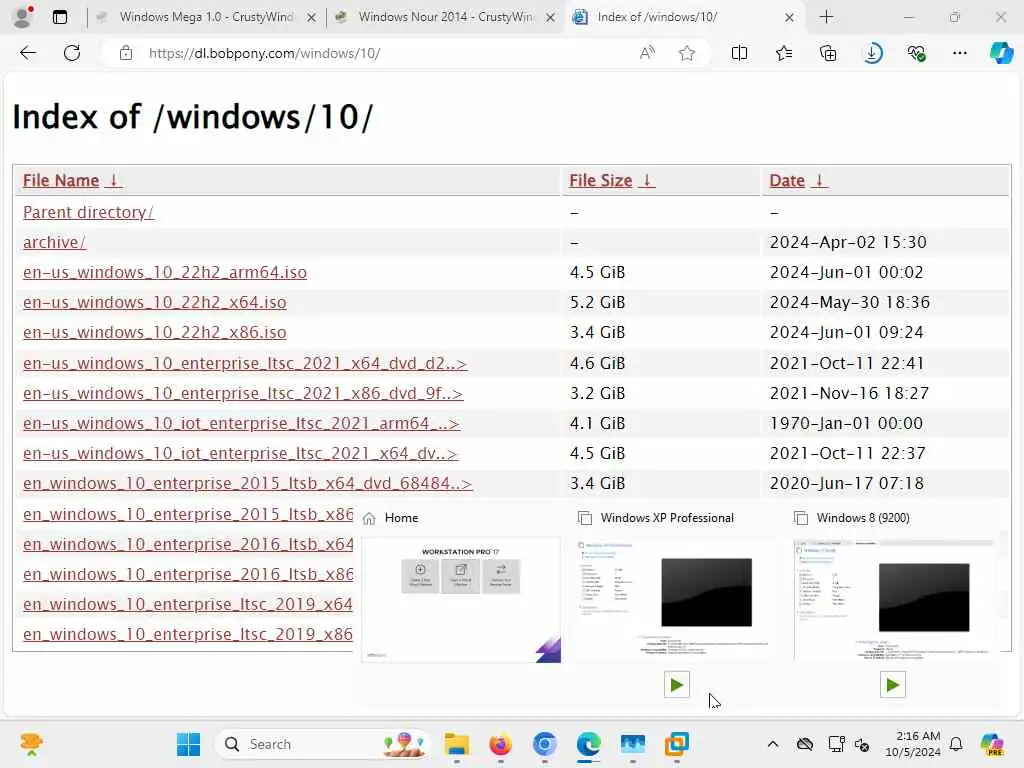Image resolution: width=1024 pixels, height=768 pixels.
Task: Switch to Windows Nour 2014 tab
Action: pyautogui.click(x=445, y=17)
